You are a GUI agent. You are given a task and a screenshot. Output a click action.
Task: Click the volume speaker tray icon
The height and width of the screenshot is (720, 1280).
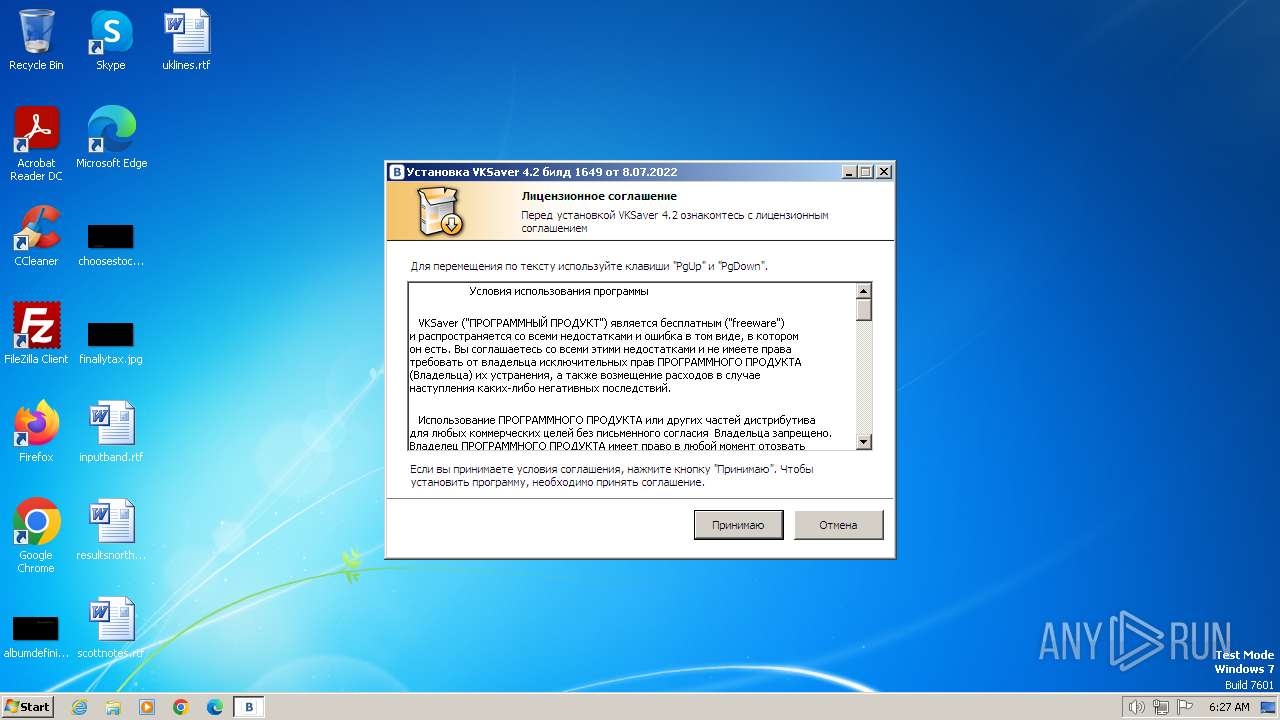[1136, 707]
